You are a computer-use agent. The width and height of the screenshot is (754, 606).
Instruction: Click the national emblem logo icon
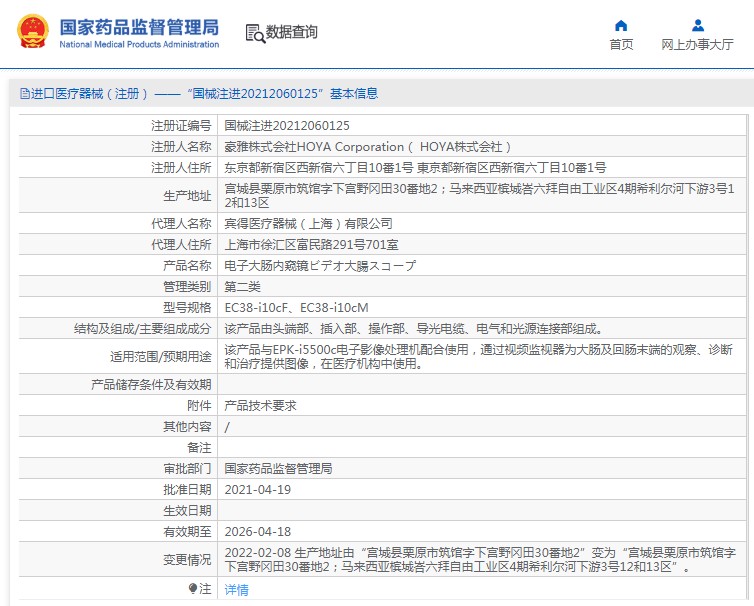pyautogui.click(x=33, y=32)
